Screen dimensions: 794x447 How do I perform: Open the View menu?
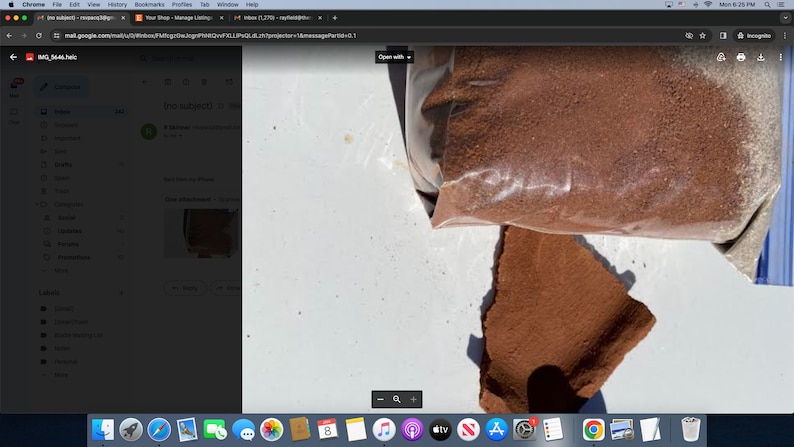(x=94, y=5)
